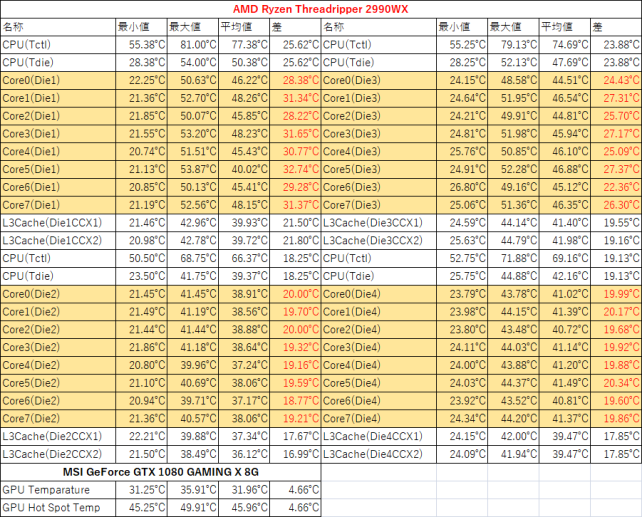Select the red 18.77°C difference cell

[296, 401]
